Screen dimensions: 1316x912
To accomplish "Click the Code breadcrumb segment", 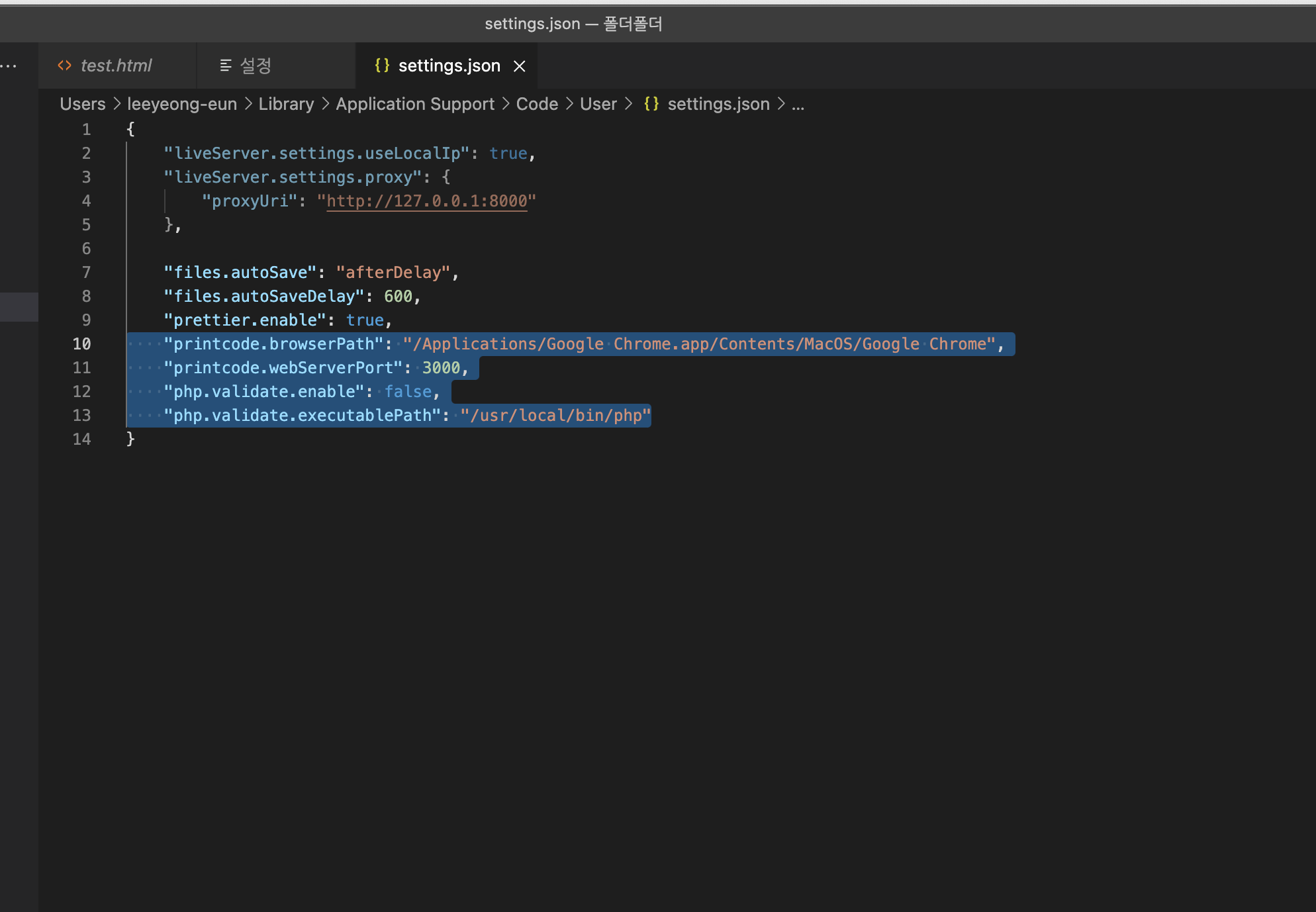I will coord(537,104).
